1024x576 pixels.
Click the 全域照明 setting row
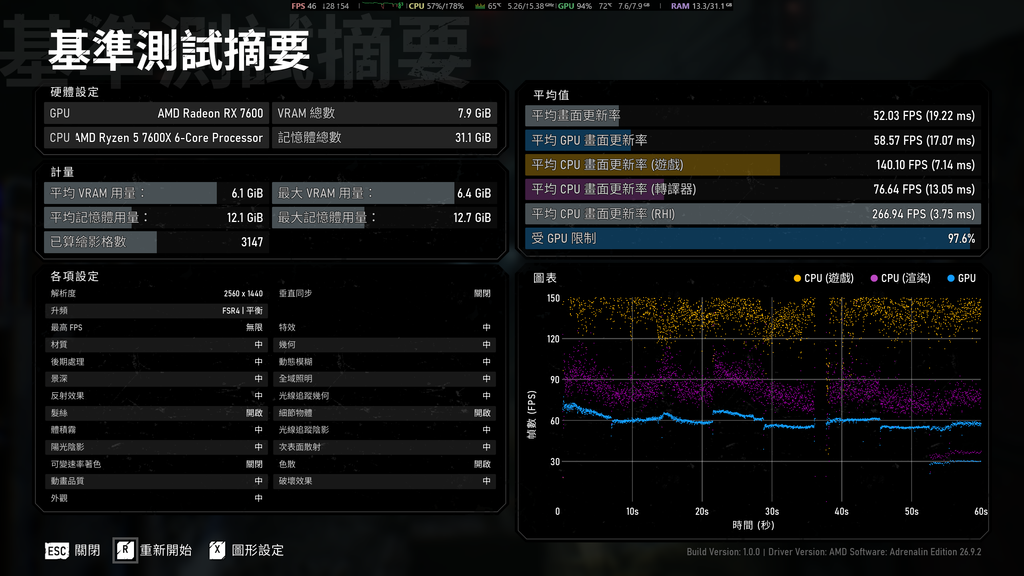pos(384,379)
